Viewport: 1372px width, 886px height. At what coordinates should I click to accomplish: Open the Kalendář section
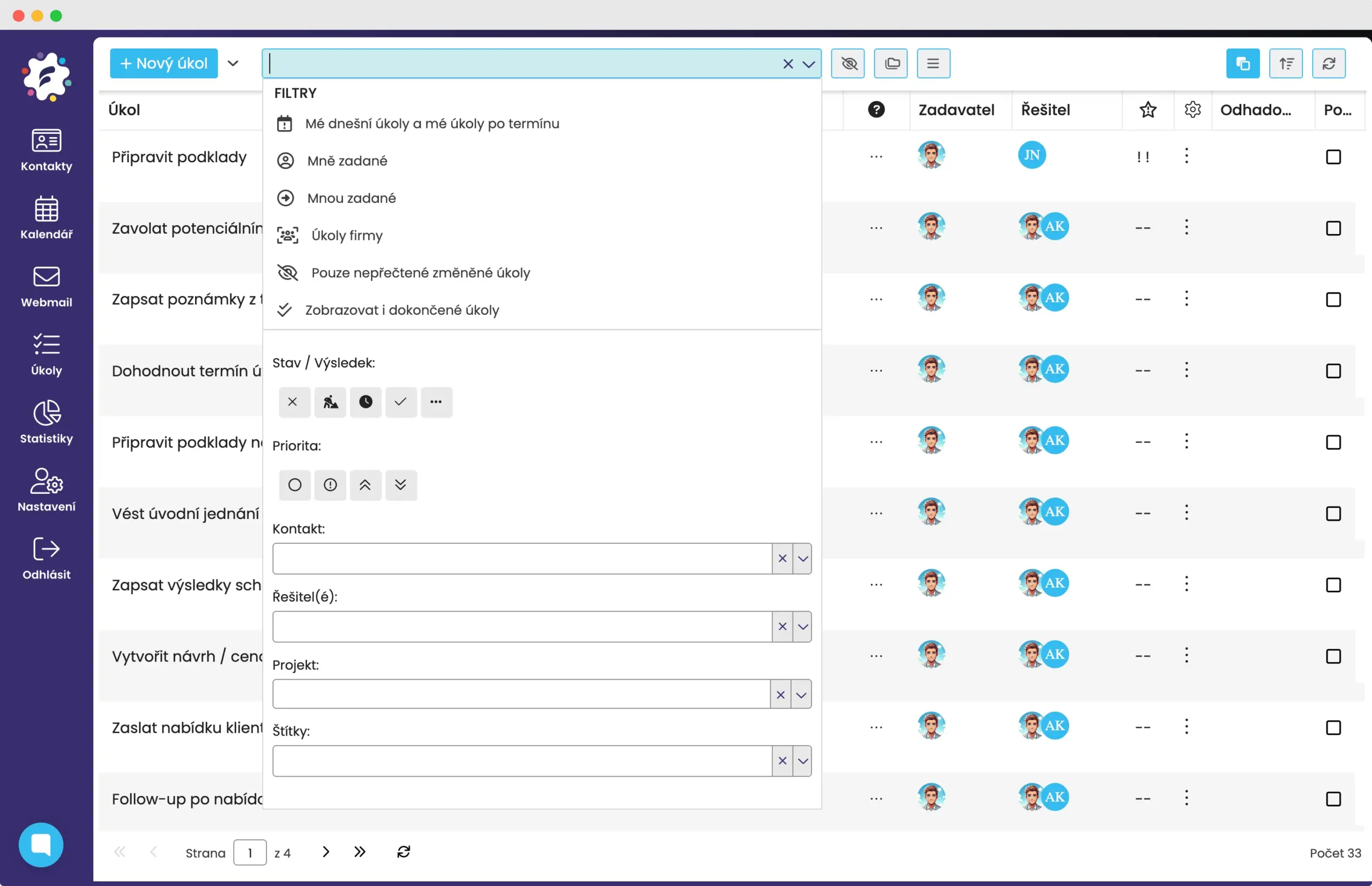46,217
